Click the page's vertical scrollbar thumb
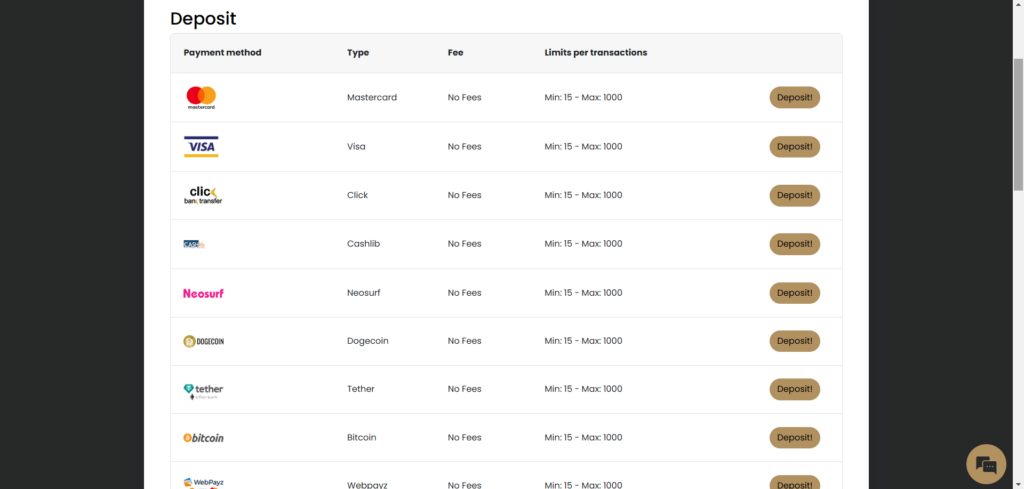This screenshot has height=489, width=1024. pos(1018,120)
